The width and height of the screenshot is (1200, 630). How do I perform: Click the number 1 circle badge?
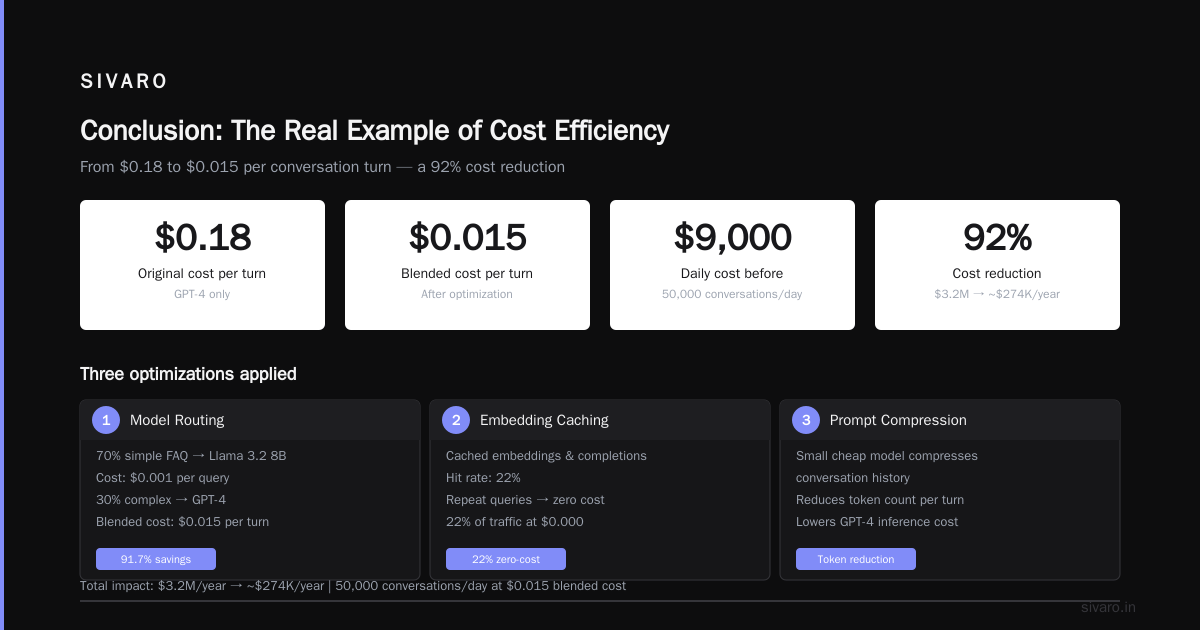coord(106,420)
